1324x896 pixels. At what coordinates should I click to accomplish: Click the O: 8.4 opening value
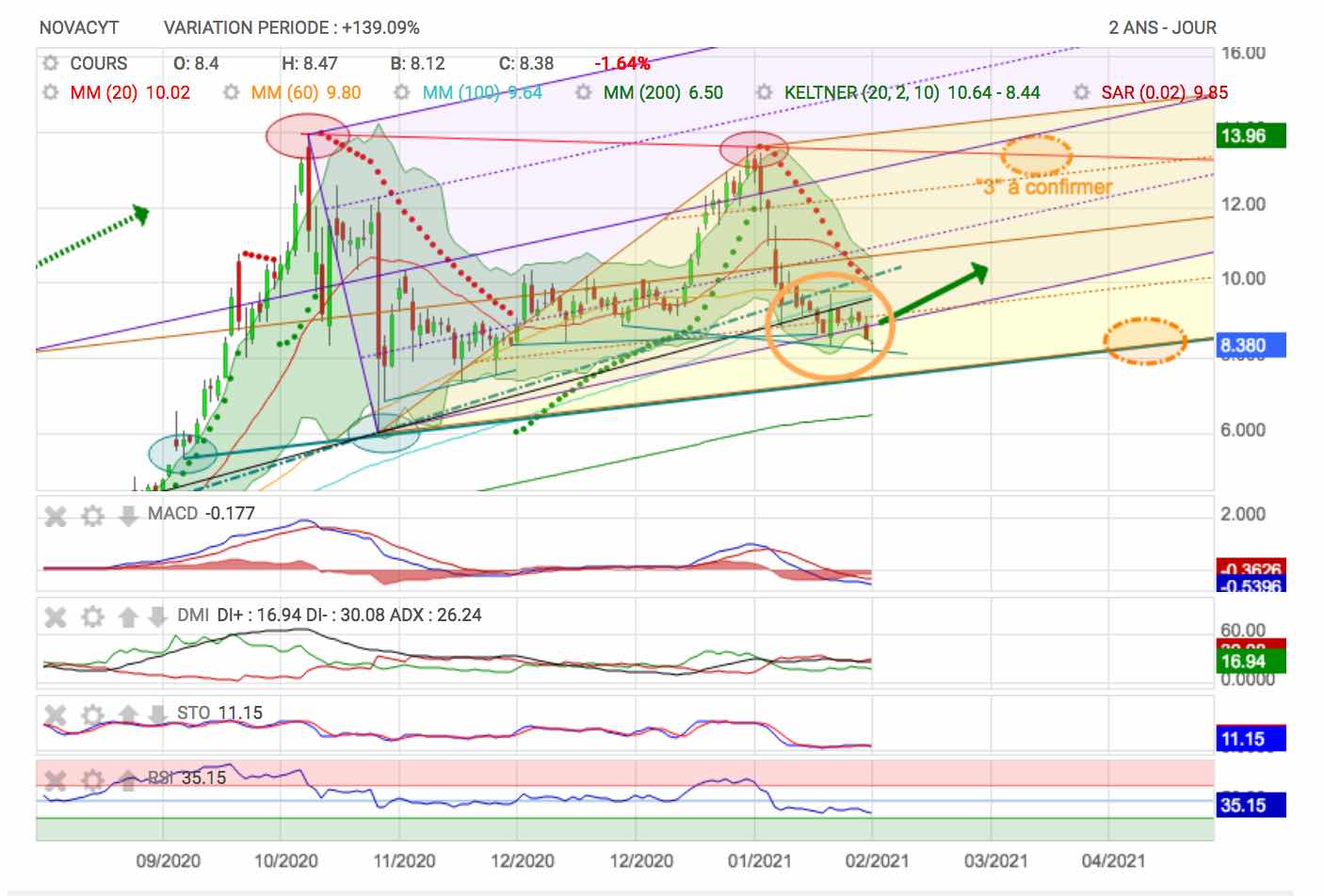click(x=196, y=64)
